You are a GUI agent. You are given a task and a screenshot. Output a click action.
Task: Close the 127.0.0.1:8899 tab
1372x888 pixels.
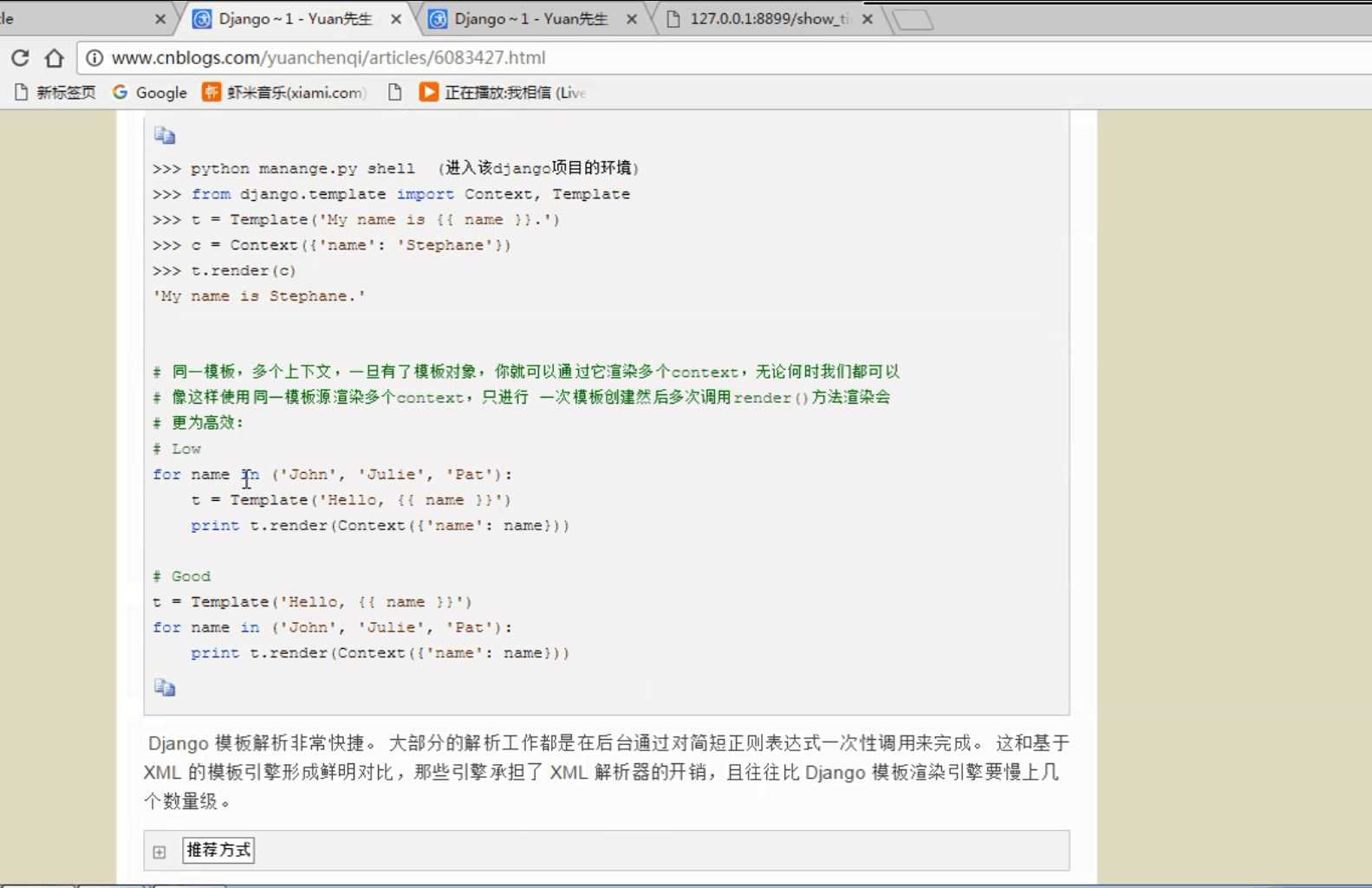(868, 19)
